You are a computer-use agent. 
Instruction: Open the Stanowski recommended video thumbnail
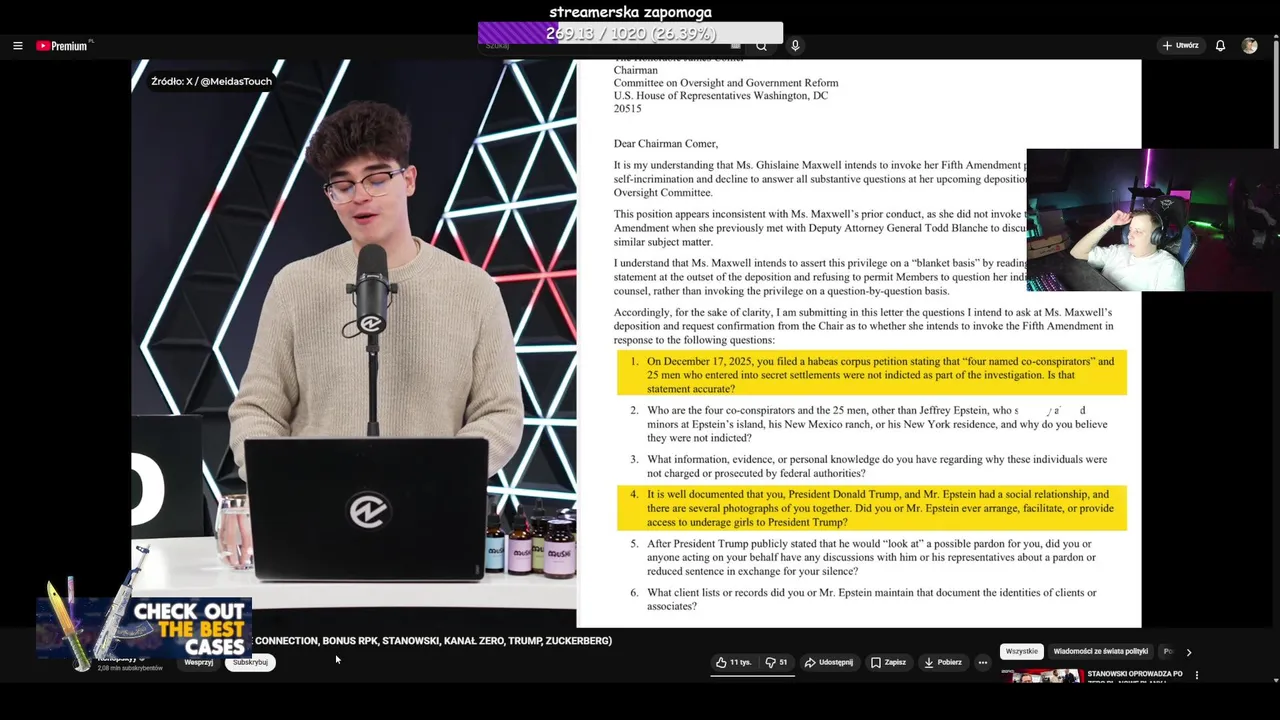point(1041,676)
